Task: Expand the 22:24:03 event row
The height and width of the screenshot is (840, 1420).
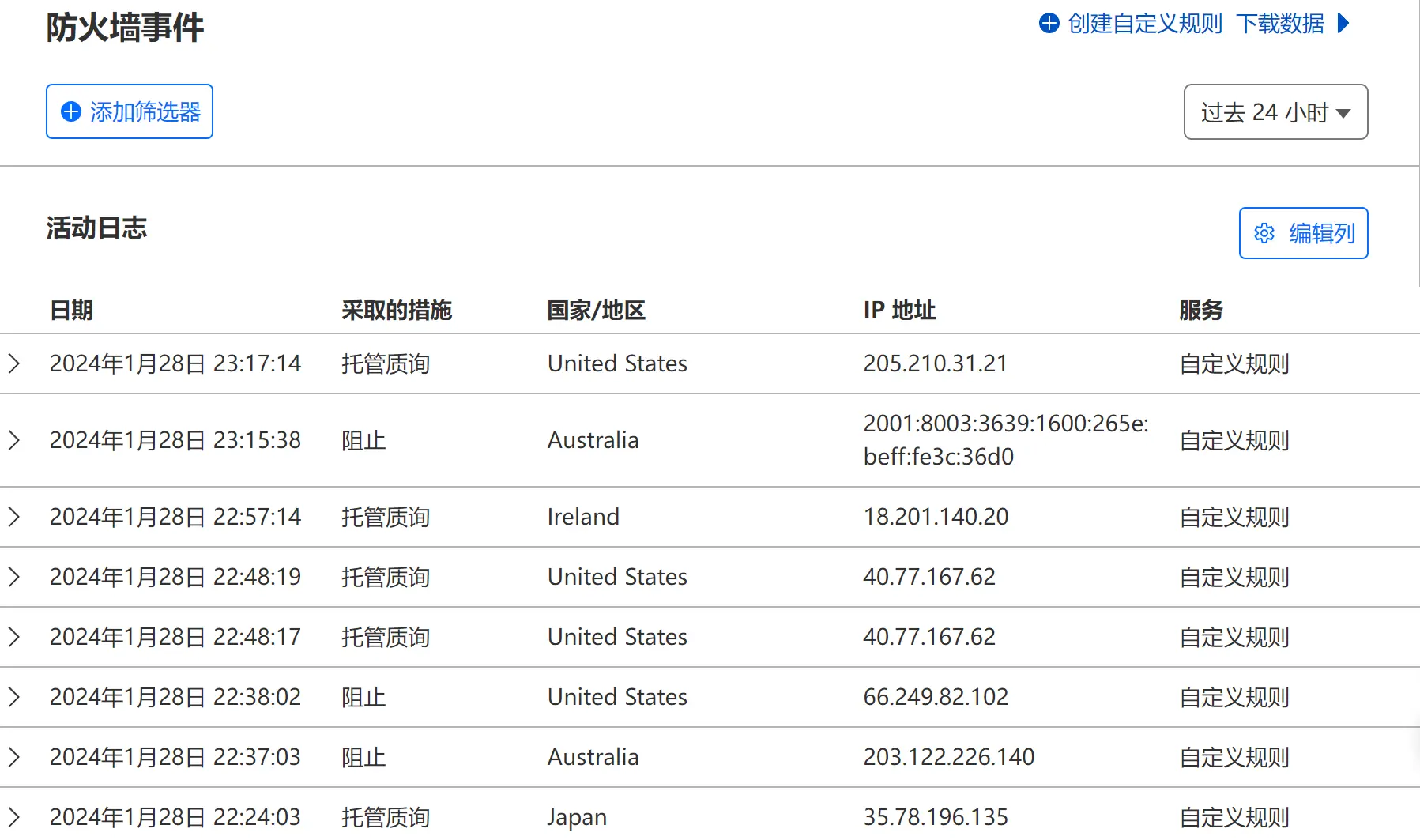Action: 13,817
